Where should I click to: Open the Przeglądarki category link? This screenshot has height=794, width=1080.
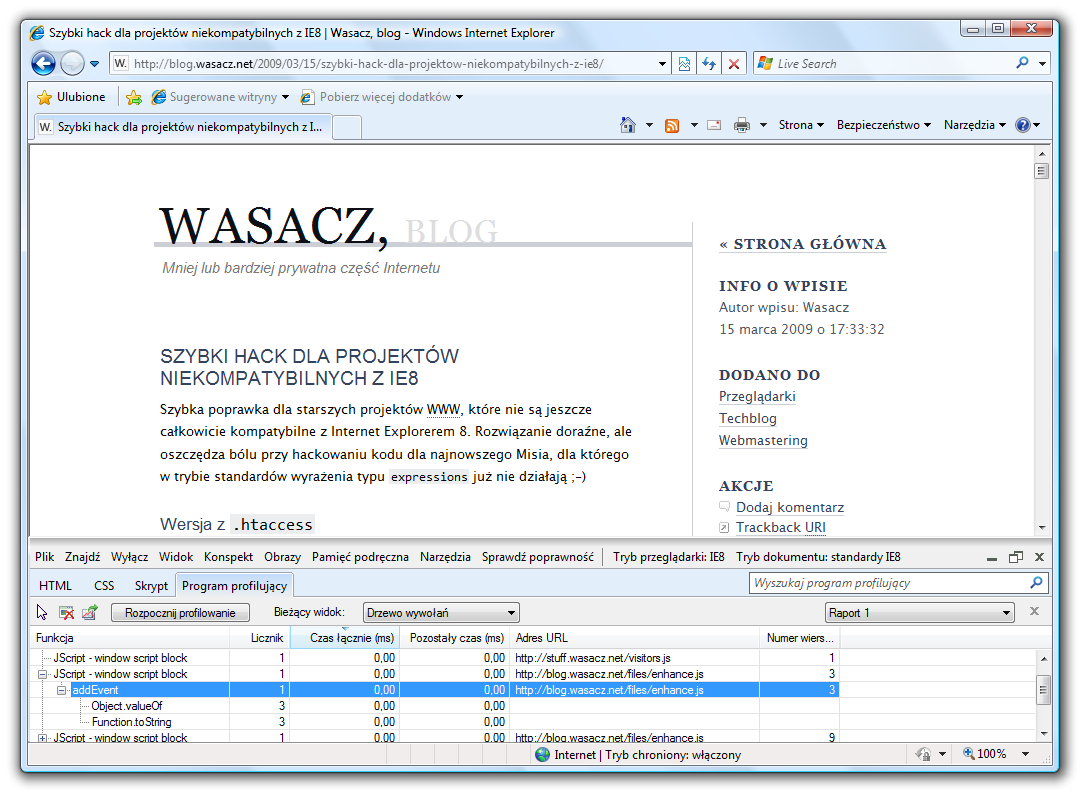coord(757,397)
